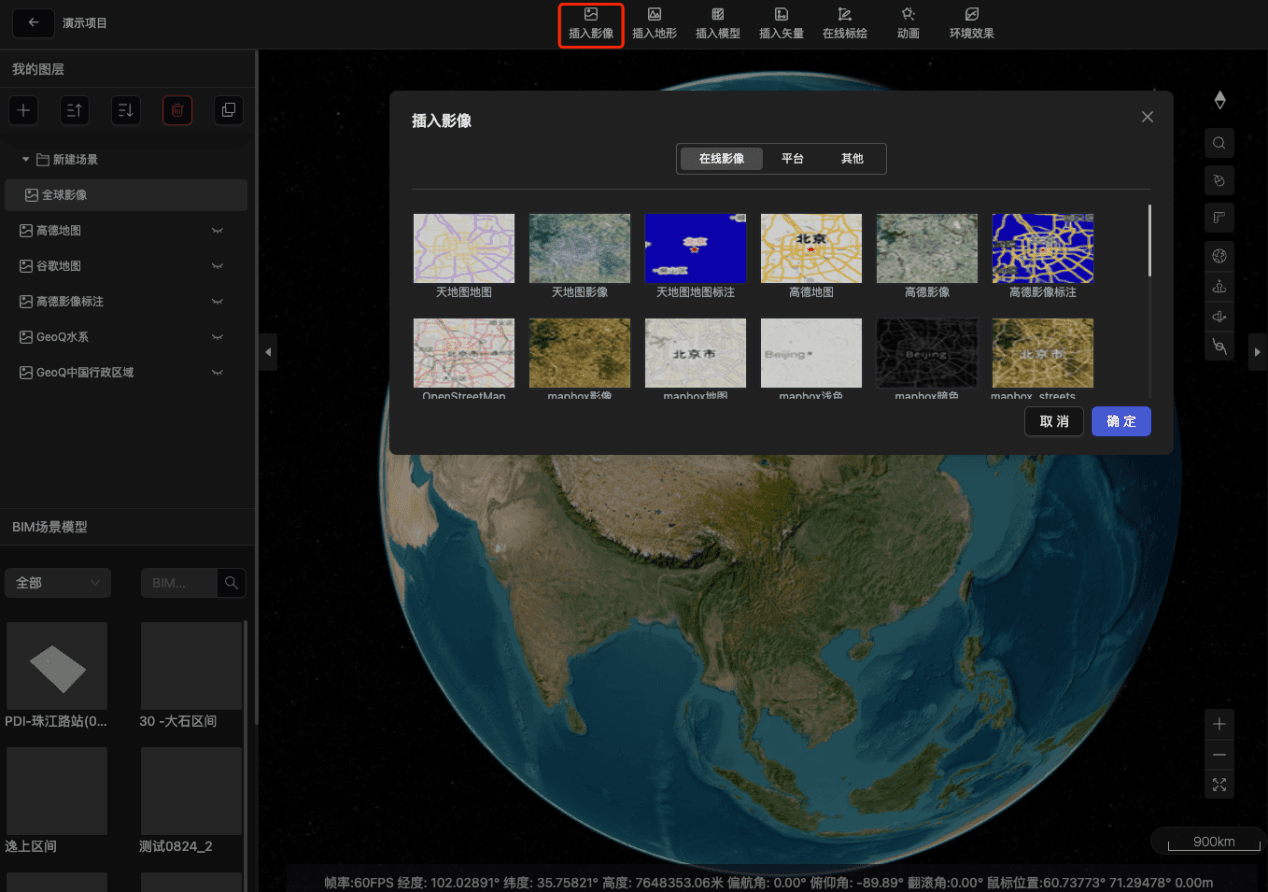This screenshot has height=892, width=1268.
Task: Switch to the 平台 tab
Action: [x=792, y=159]
